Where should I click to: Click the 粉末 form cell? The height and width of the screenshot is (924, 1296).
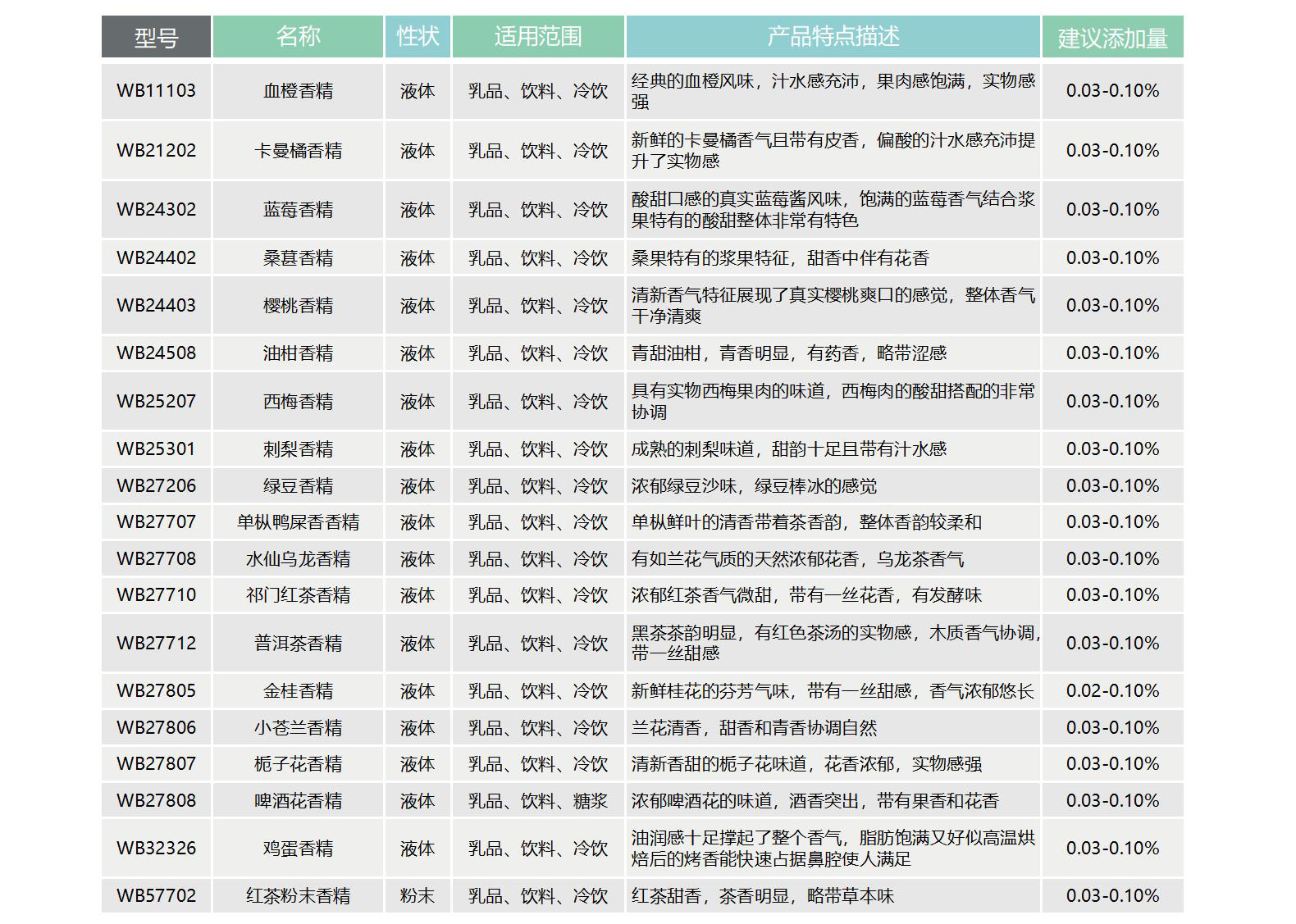(x=418, y=896)
